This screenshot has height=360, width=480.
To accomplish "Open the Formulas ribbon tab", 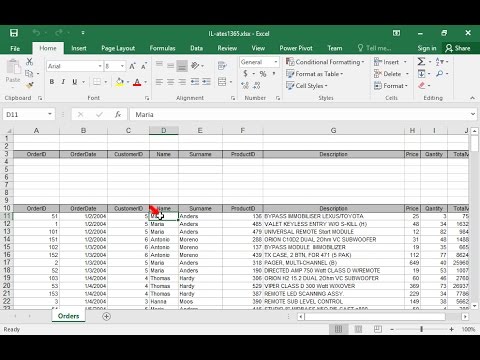I will tap(162, 48).
